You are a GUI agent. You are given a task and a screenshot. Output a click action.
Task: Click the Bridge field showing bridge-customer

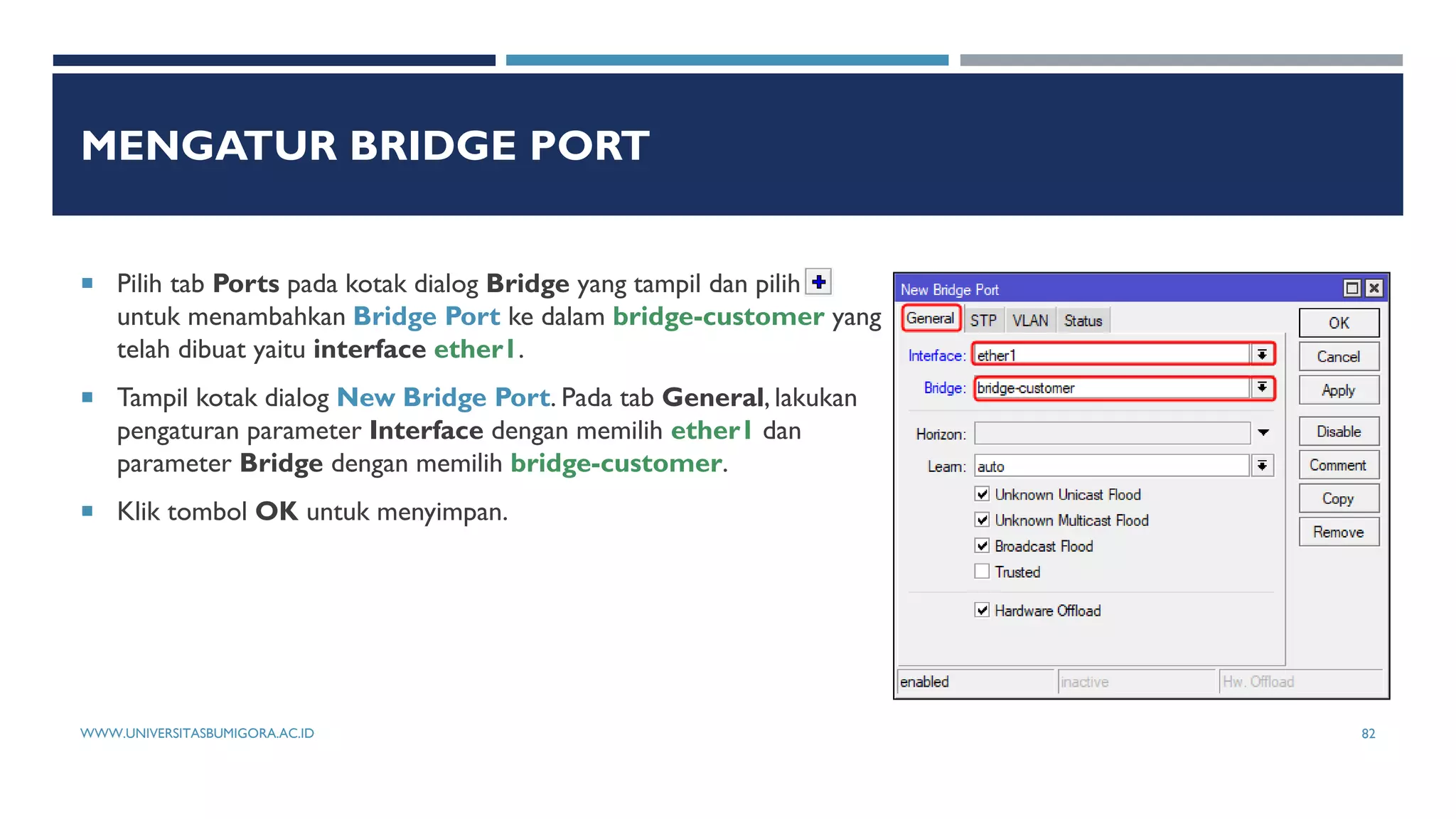point(1112,387)
